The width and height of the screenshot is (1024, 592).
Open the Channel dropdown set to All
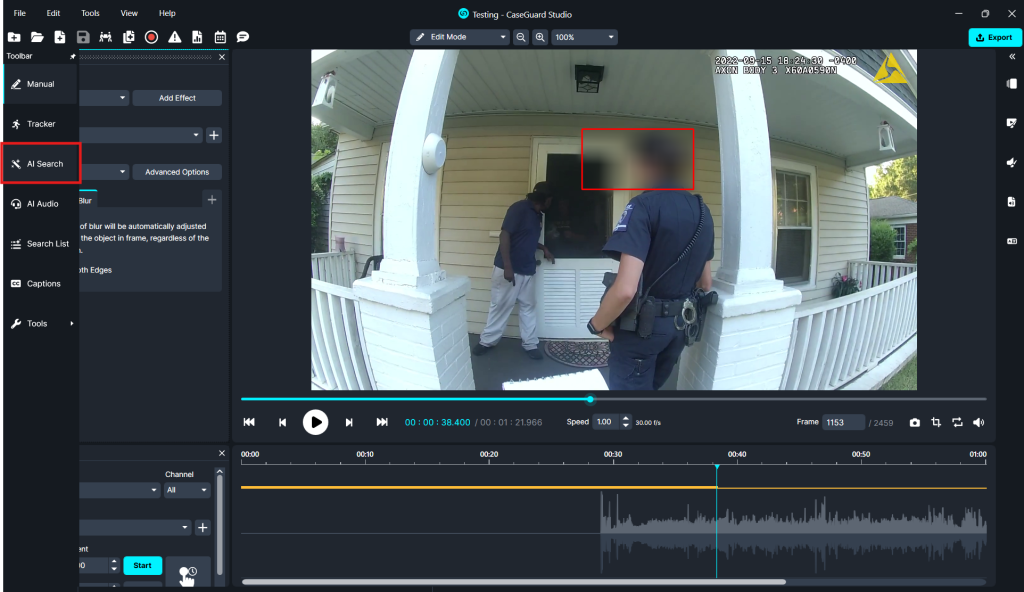tap(188, 490)
